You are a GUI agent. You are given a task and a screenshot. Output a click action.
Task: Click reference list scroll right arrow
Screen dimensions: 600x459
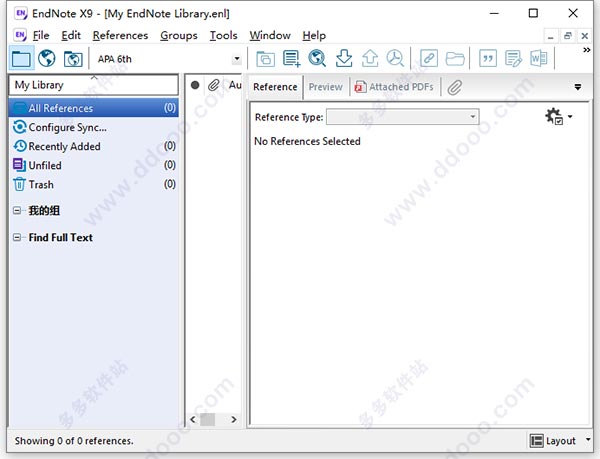tap(233, 420)
